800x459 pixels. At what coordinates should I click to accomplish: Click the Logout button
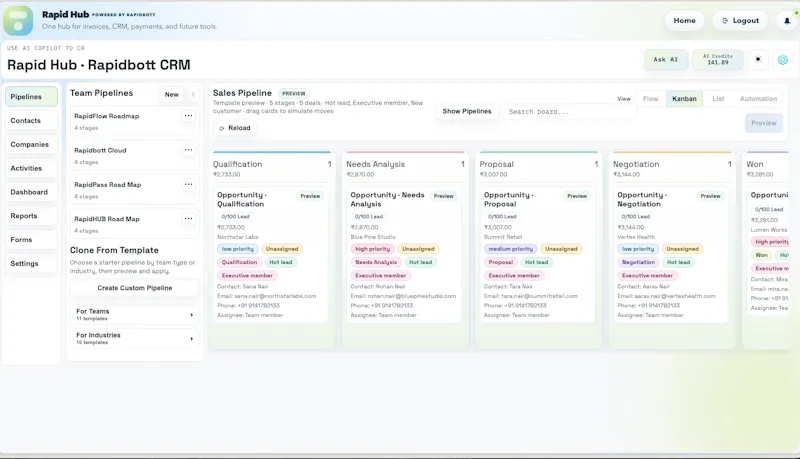(x=740, y=21)
